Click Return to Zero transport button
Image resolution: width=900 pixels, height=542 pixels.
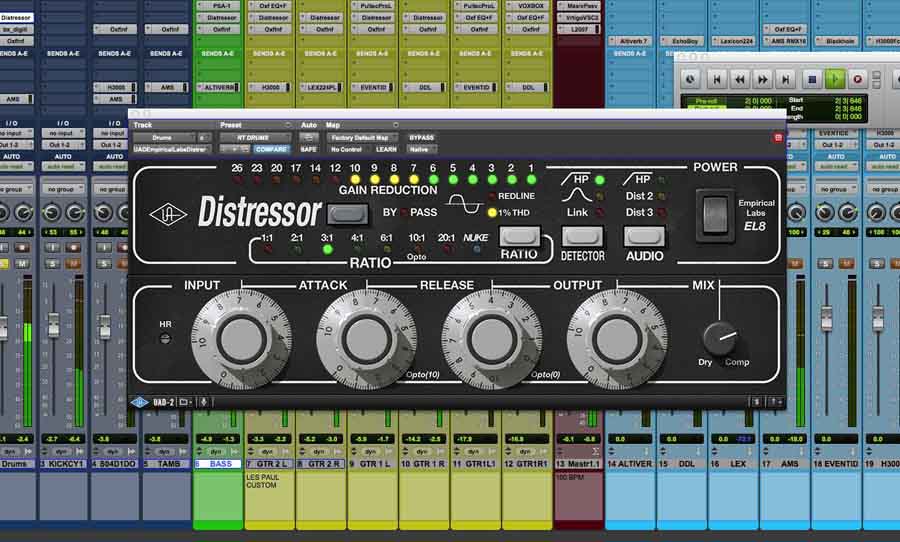pyautogui.click(x=717, y=79)
